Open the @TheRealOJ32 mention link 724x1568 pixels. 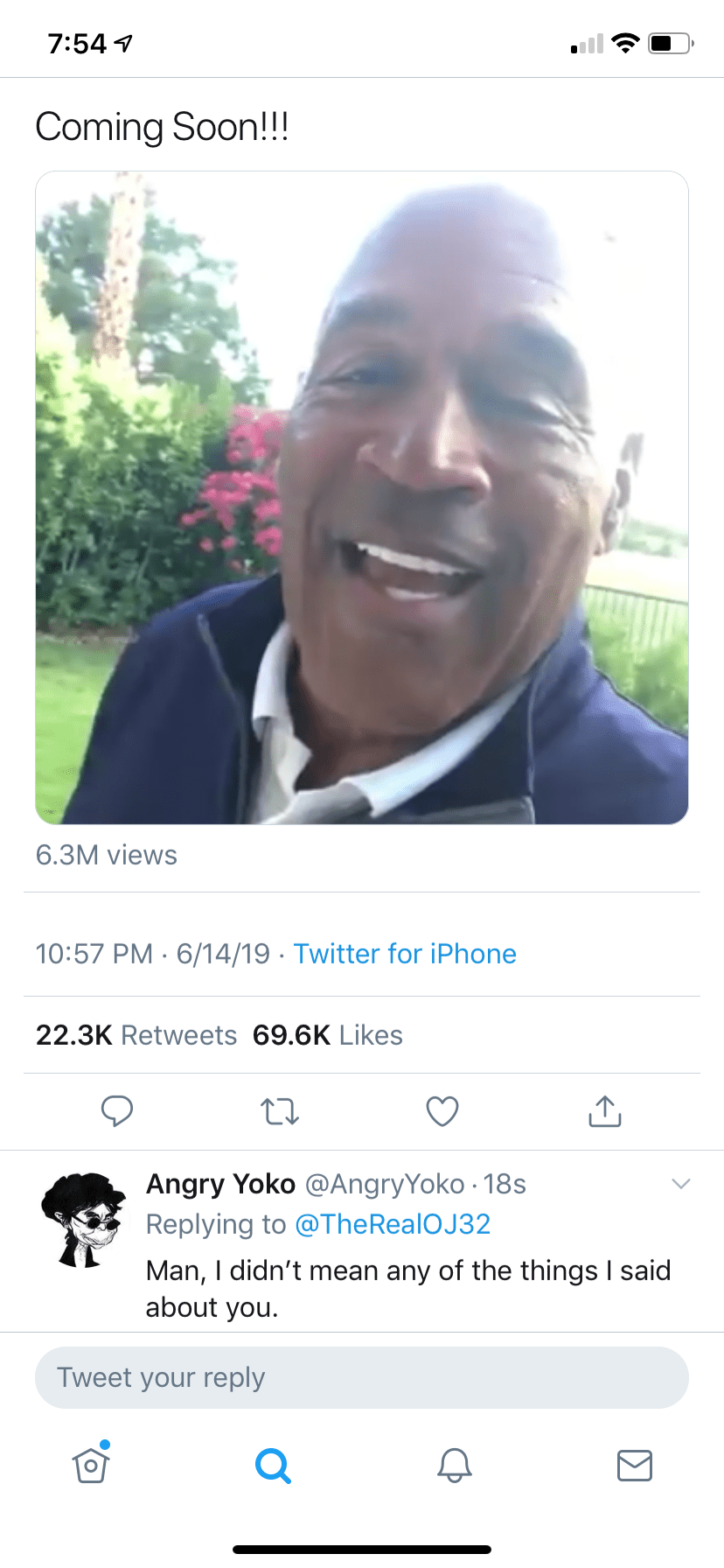coord(393,1224)
